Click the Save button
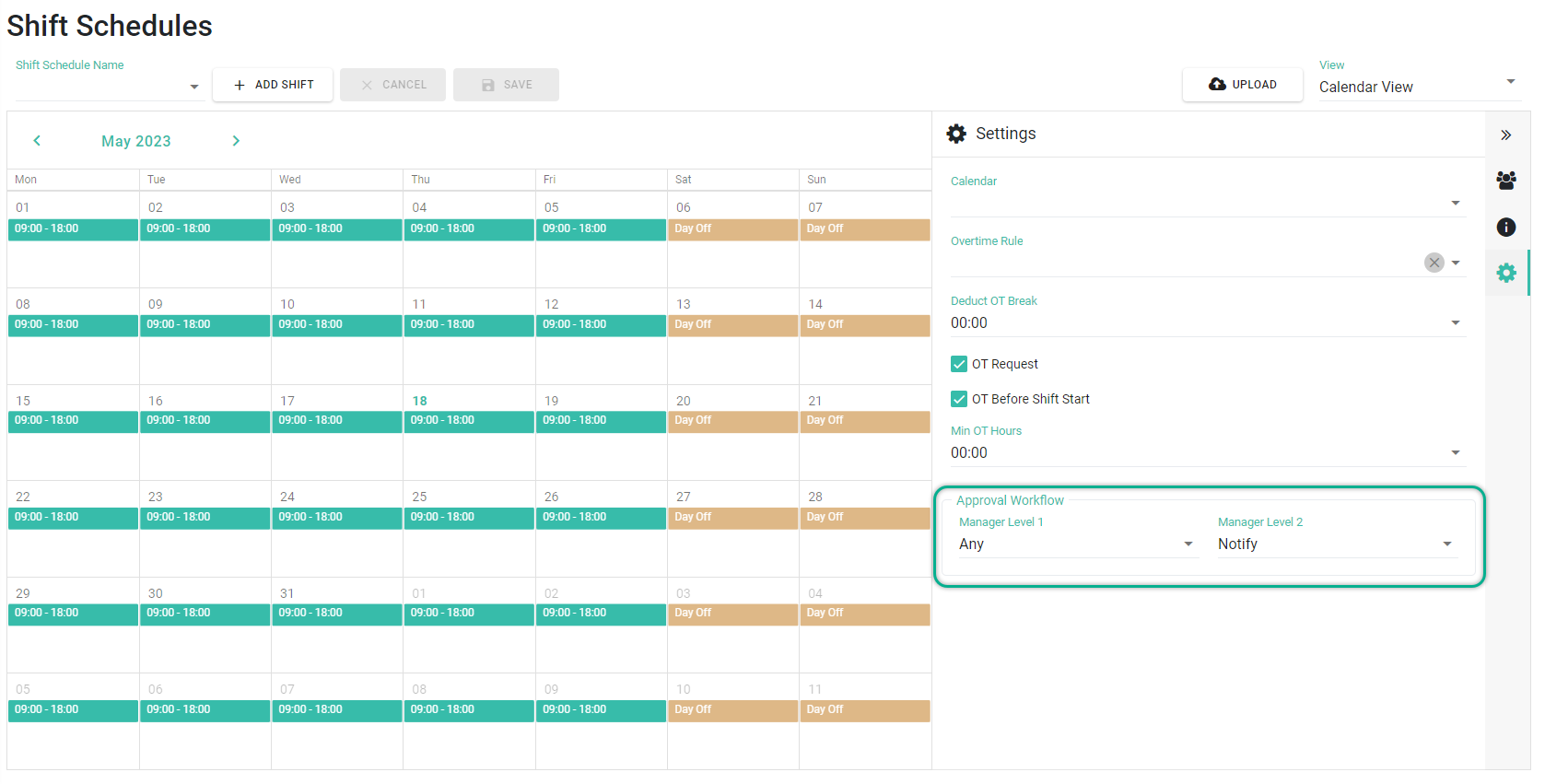The width and height of the screenshot is (1545, 784). click(506, 85)
